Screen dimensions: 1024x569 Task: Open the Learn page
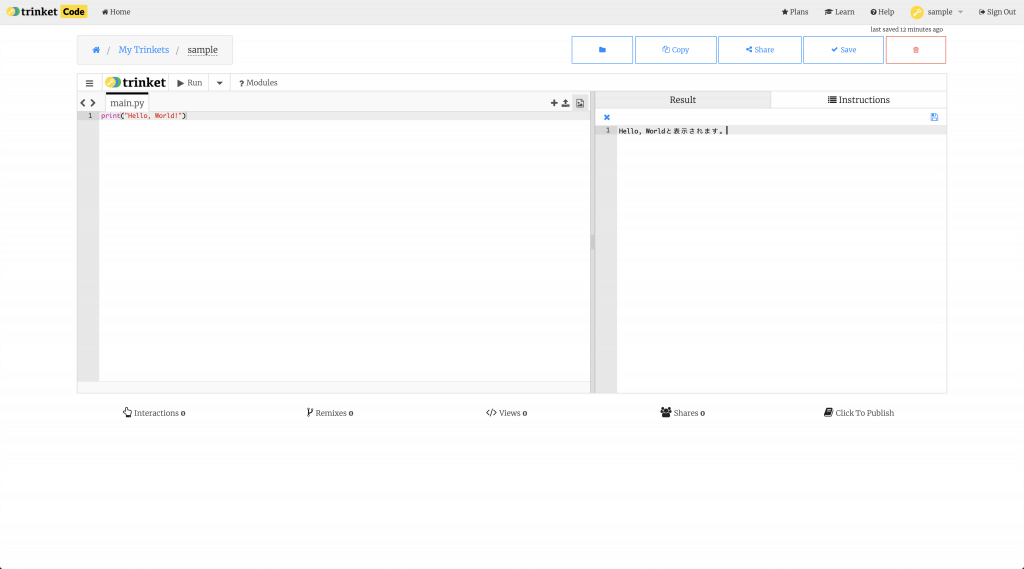click(x=839, y=12)
